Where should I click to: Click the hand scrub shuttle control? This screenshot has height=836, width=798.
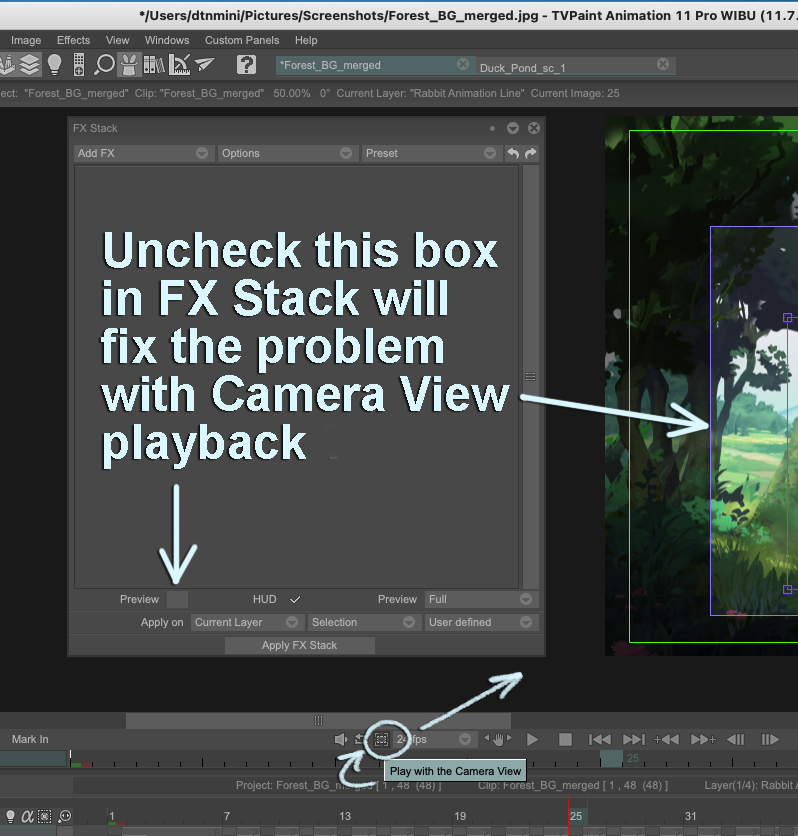pos(498,739)
